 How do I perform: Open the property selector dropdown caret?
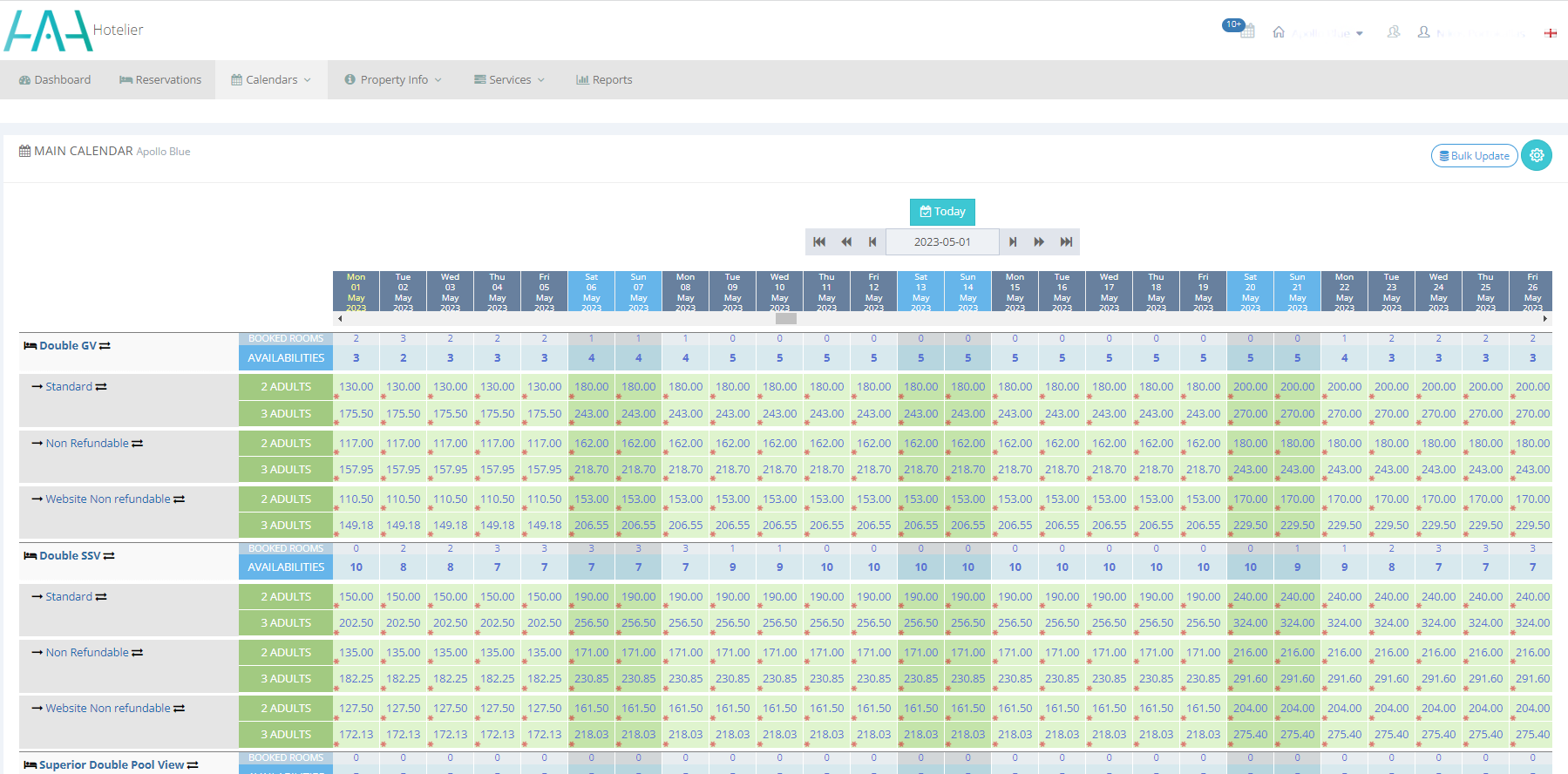[x=1359, y=33]
